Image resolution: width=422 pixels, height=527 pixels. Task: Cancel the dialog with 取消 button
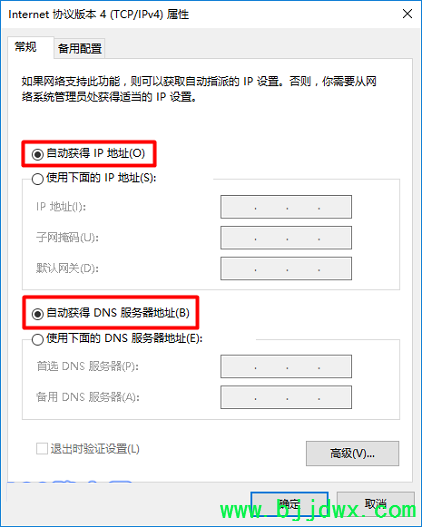pos(375,504)
